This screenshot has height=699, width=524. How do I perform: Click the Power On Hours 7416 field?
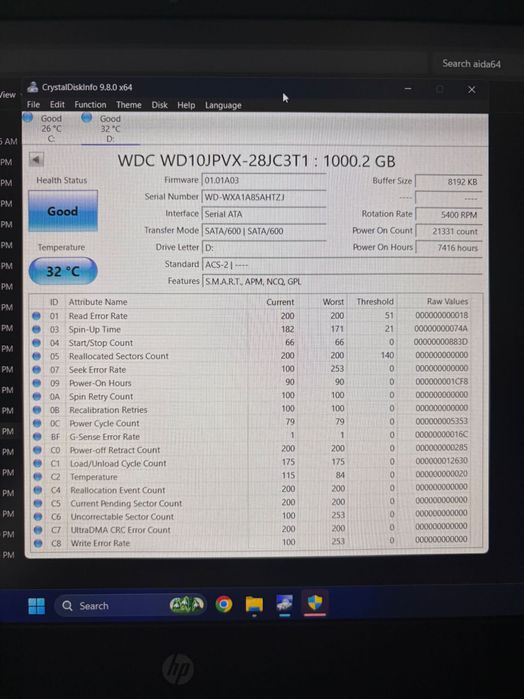pos(448,248)
